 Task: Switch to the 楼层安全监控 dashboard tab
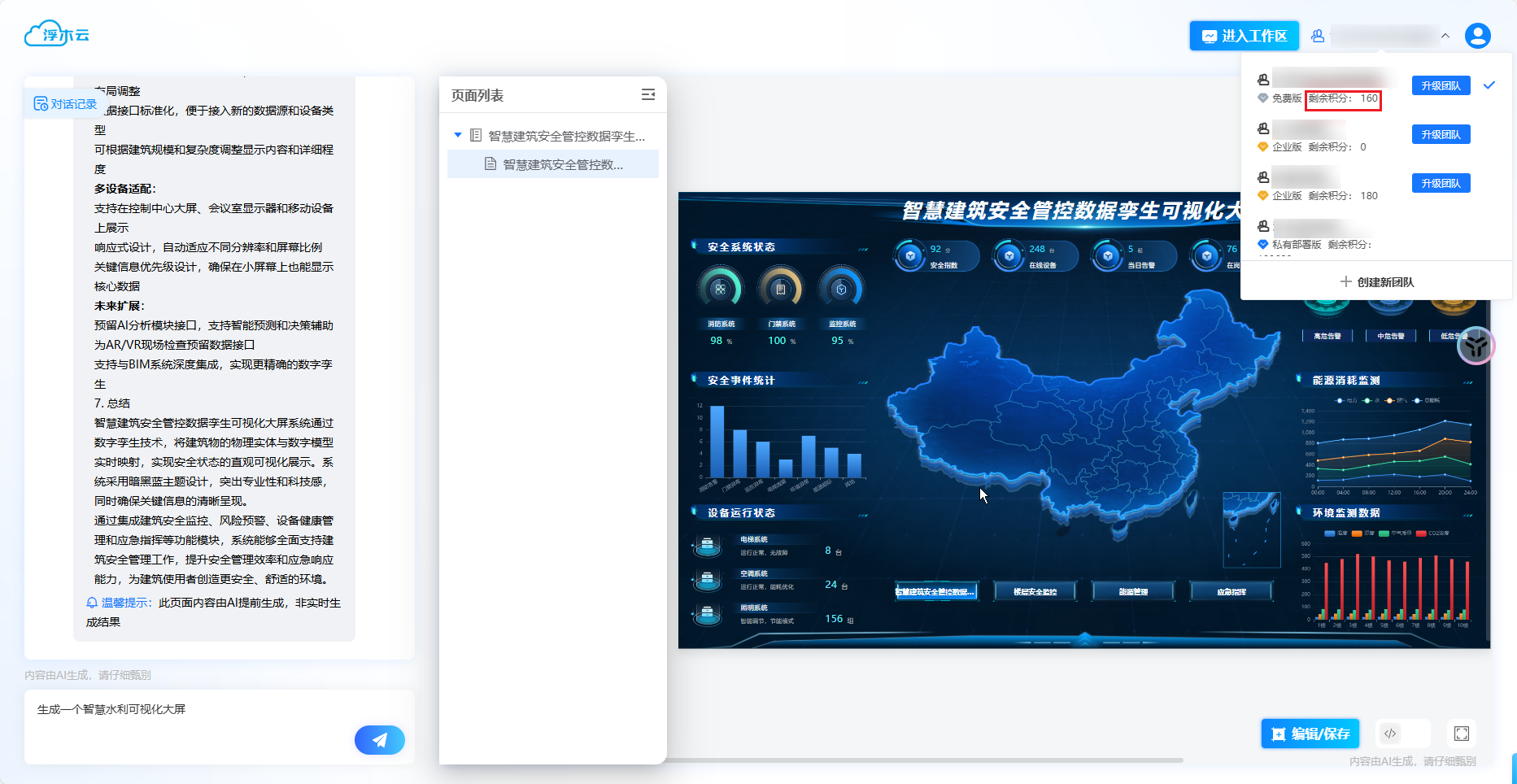[x=1035, y=591]
